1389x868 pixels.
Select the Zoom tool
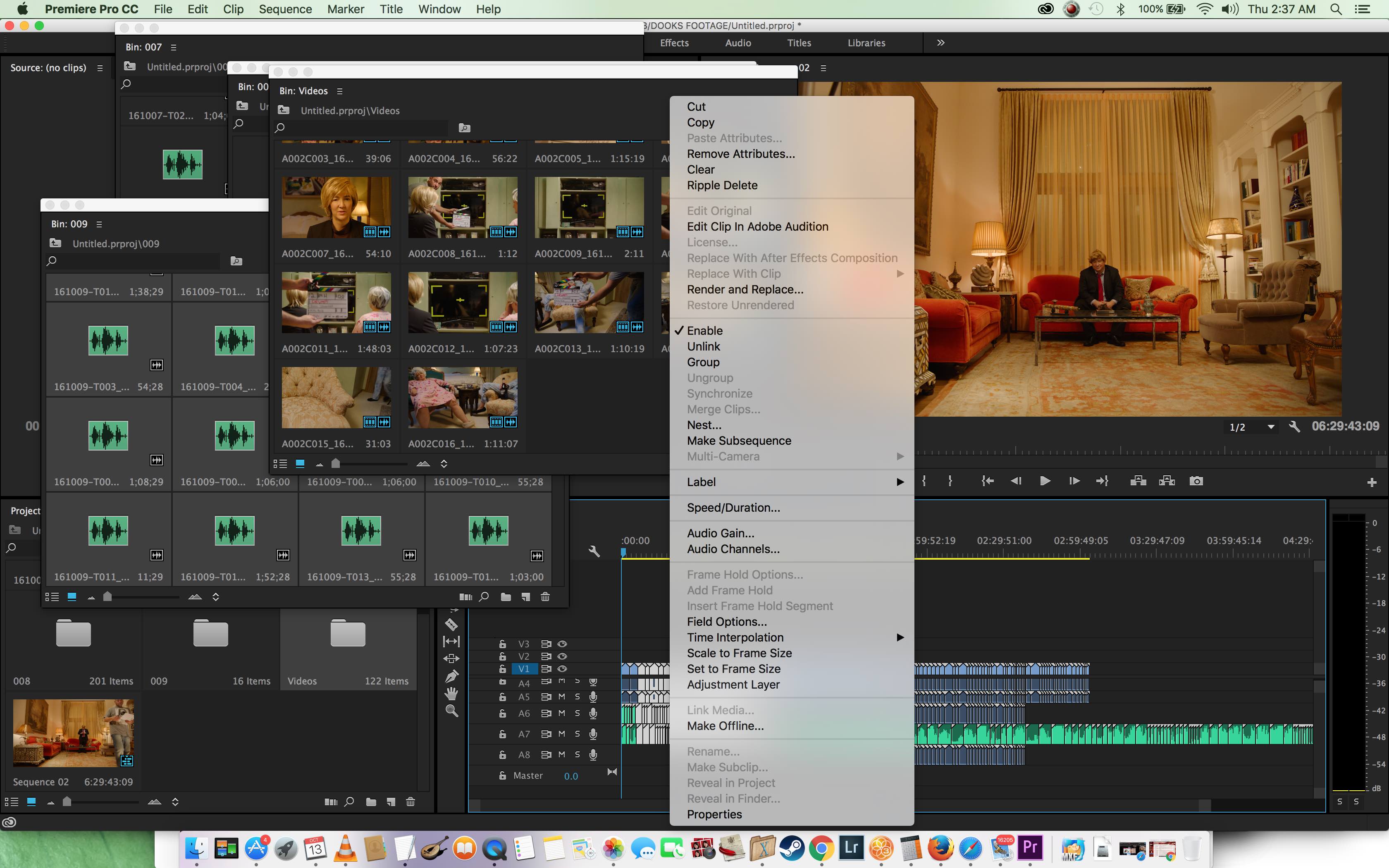pos(452,711)
